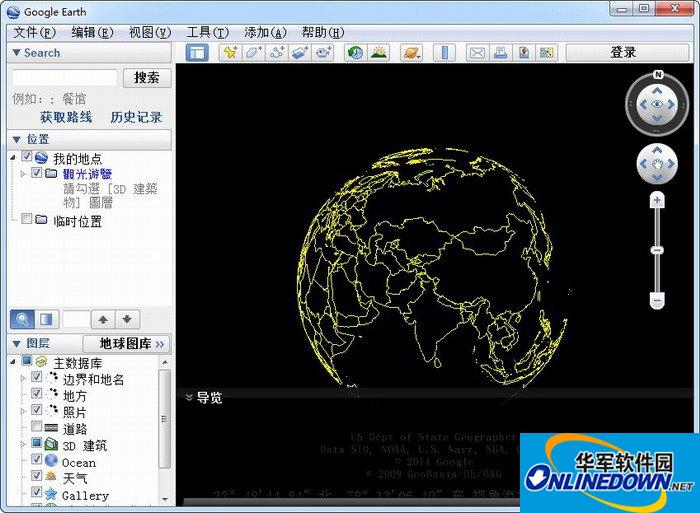Open the 文件(F) menu
700x513 pixels.
pos(34,32)
